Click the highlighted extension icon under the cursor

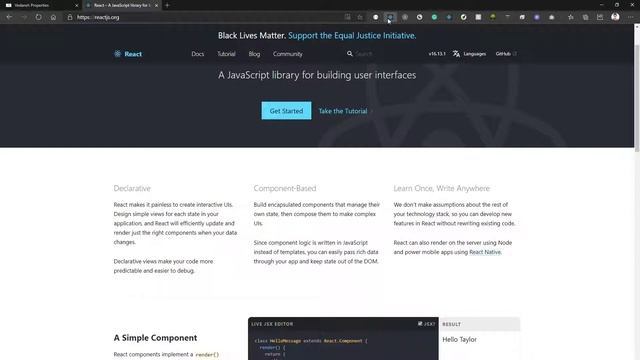coord(390,17)
